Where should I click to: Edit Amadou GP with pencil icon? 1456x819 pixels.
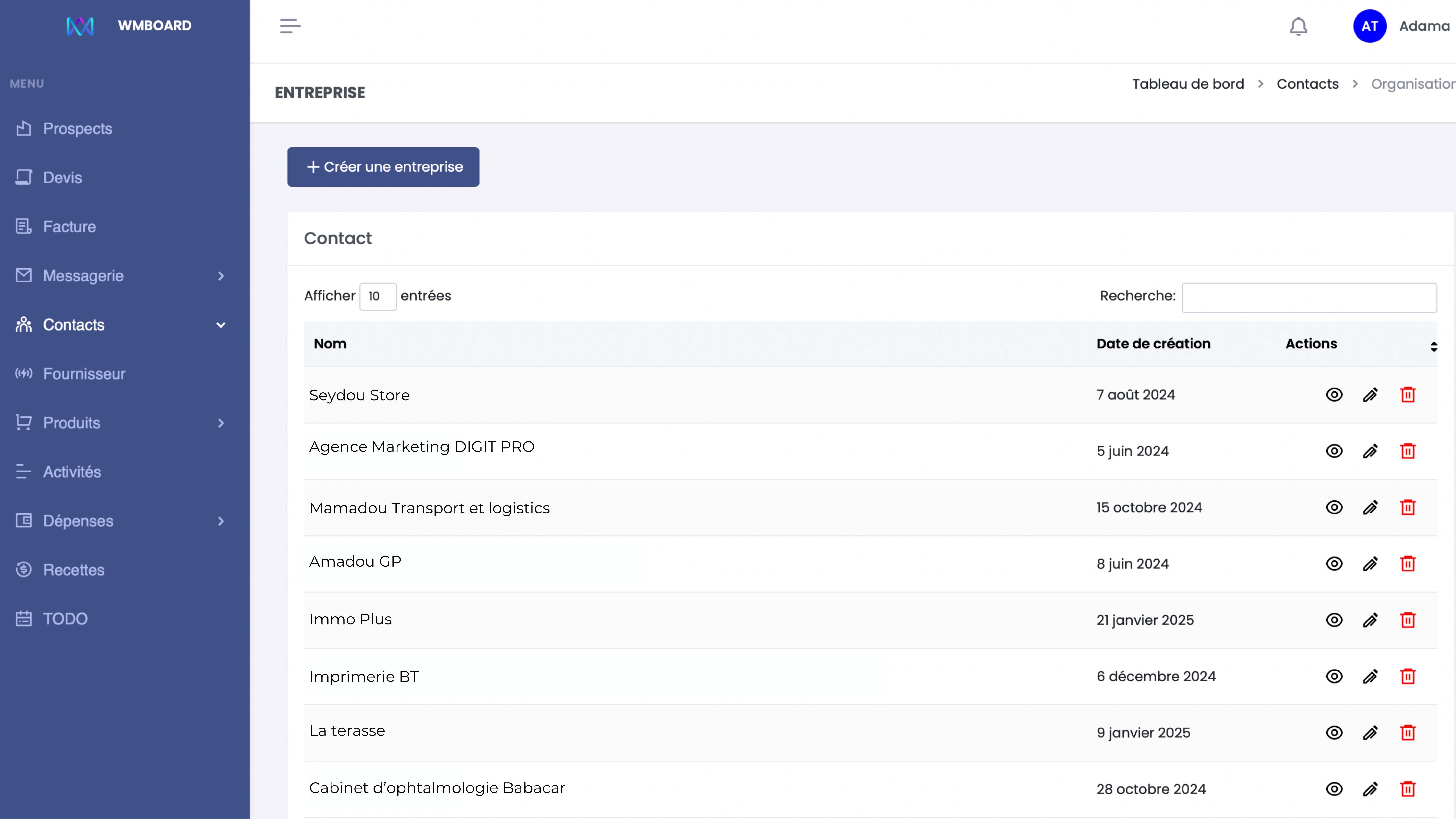pyautogui.click(x=1370, y=563)
